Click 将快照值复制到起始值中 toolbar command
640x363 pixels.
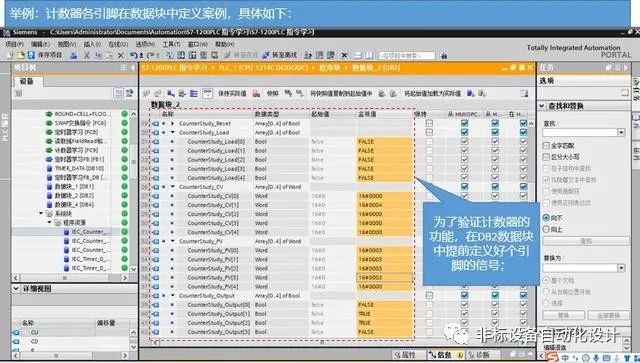point(341,94)
